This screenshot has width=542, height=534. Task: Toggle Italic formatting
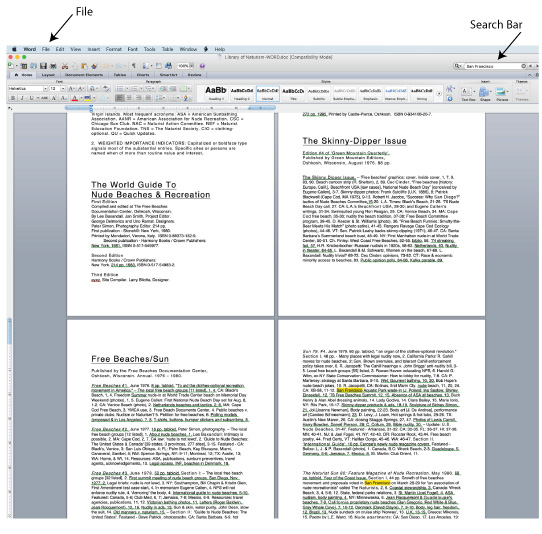pyautogui.click(x=22, y=98)
